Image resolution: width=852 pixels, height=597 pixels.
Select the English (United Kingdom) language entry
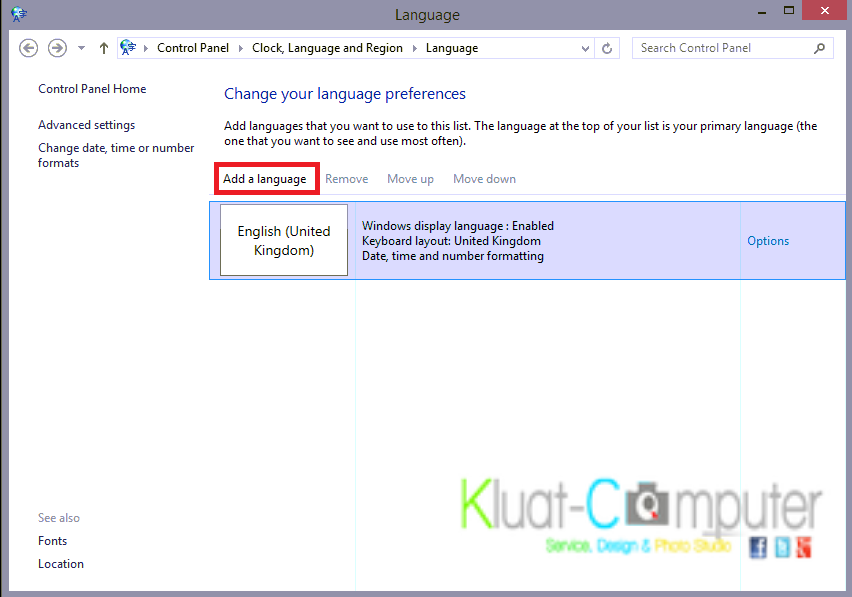coord(284,240)
